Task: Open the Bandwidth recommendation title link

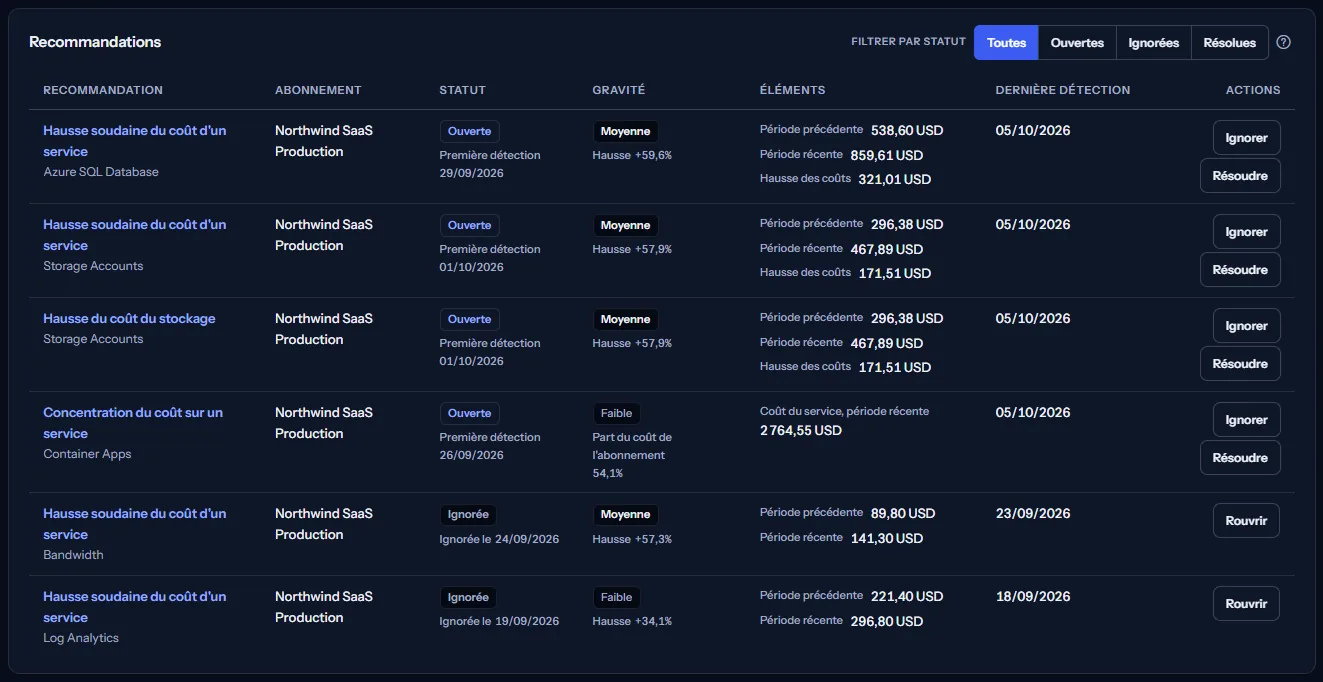Action: click(135, 524)
